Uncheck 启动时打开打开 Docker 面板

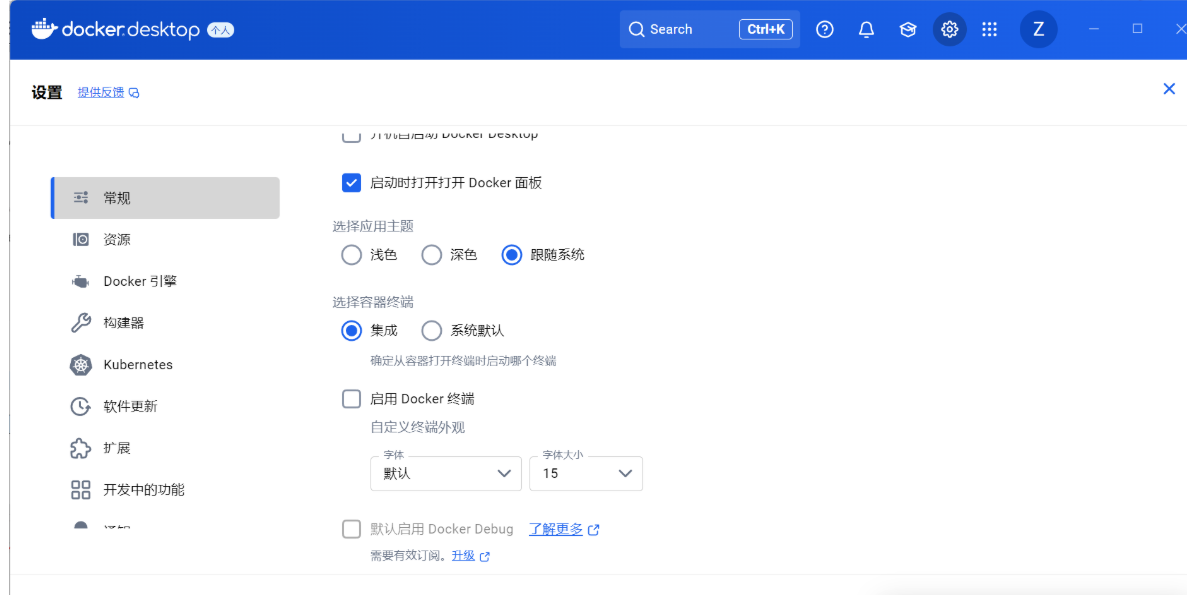pyautogui.click(x=351, y=182)
